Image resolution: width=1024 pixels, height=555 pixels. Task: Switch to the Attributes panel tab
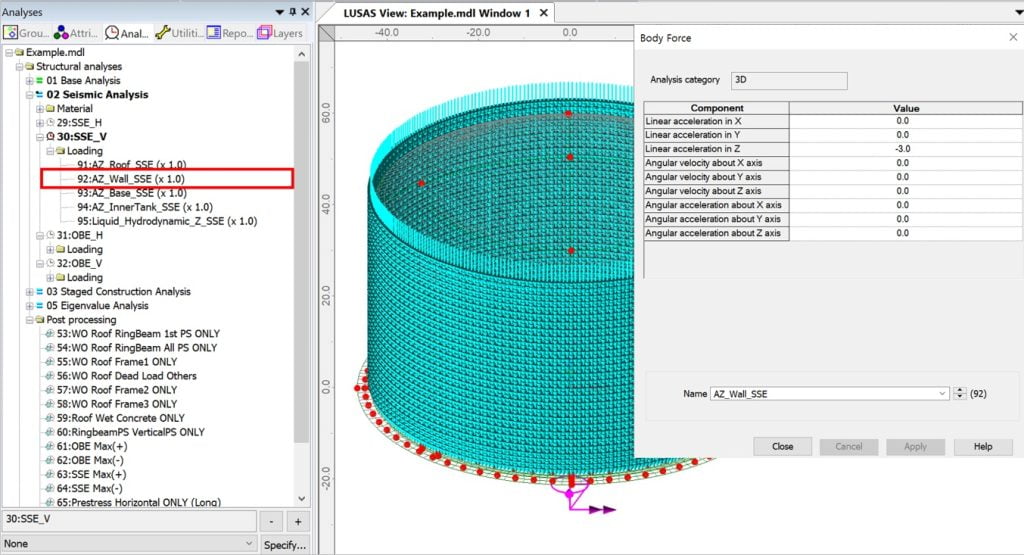coord(63,33)
